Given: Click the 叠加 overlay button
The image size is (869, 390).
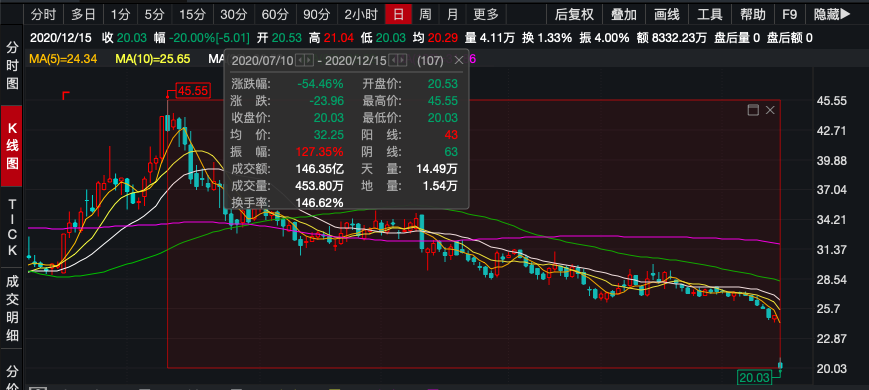Looking at the screenshot, I should tap(624, 14).
